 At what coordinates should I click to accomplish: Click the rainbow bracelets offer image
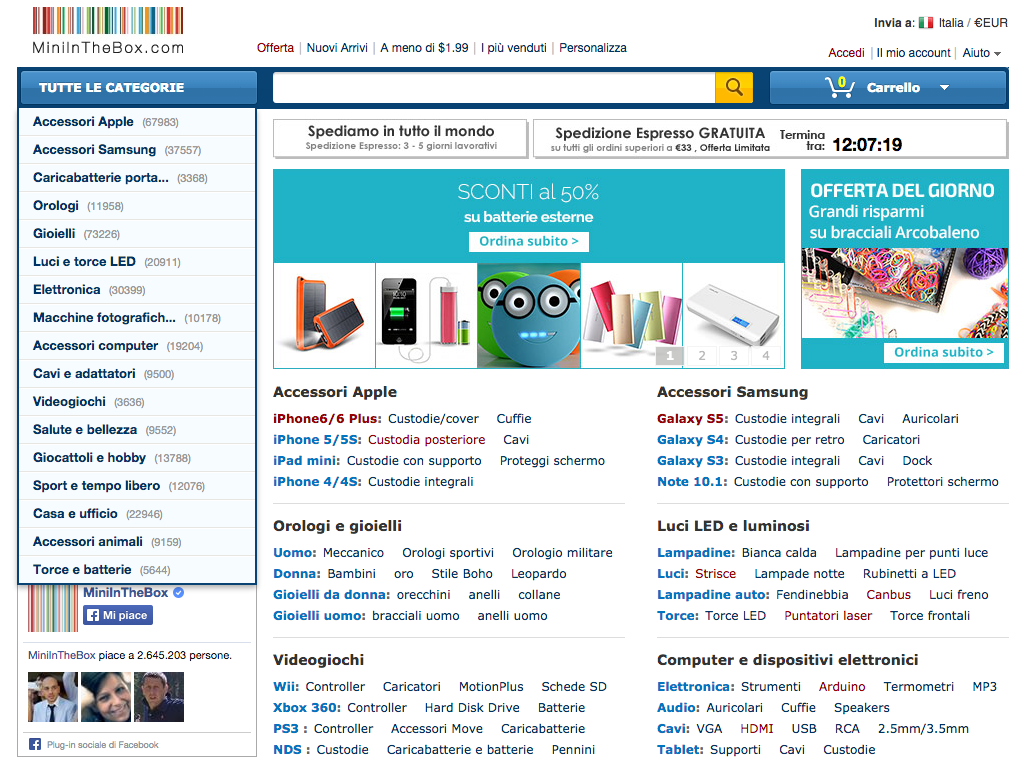pos(905,293)
